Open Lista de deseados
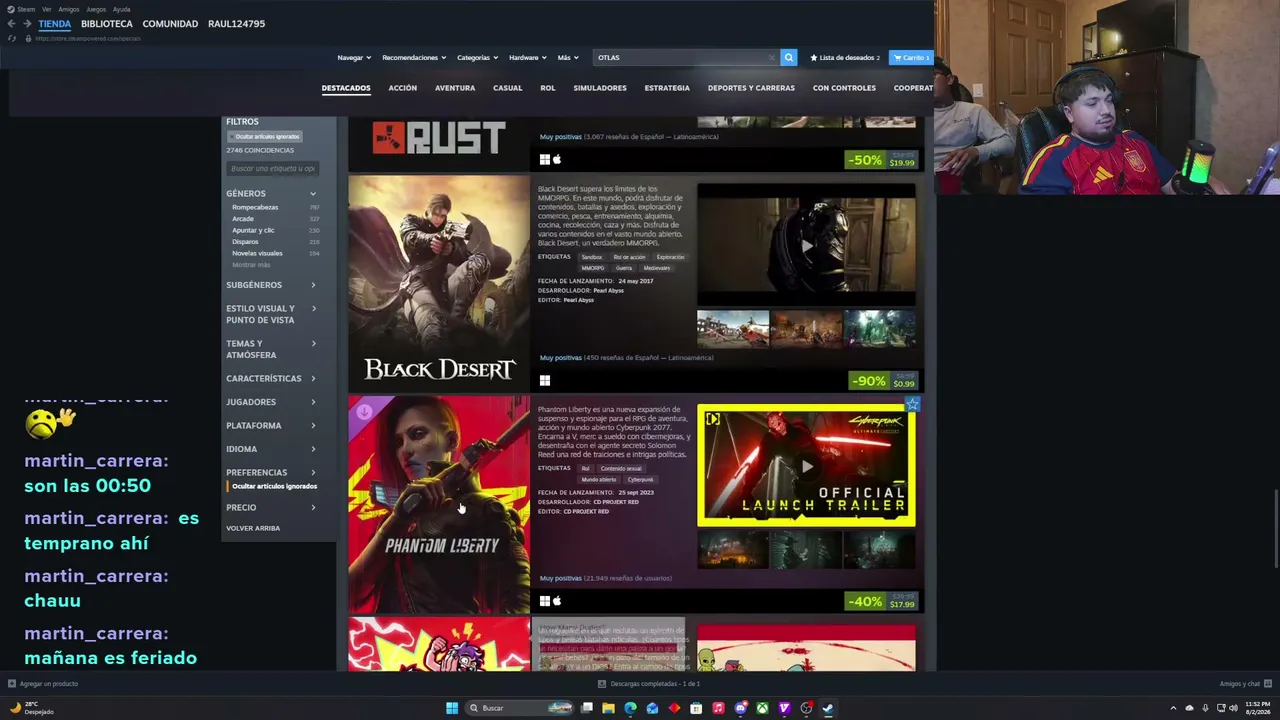Viewport: 1280px width, 720px height. (845, 58)
